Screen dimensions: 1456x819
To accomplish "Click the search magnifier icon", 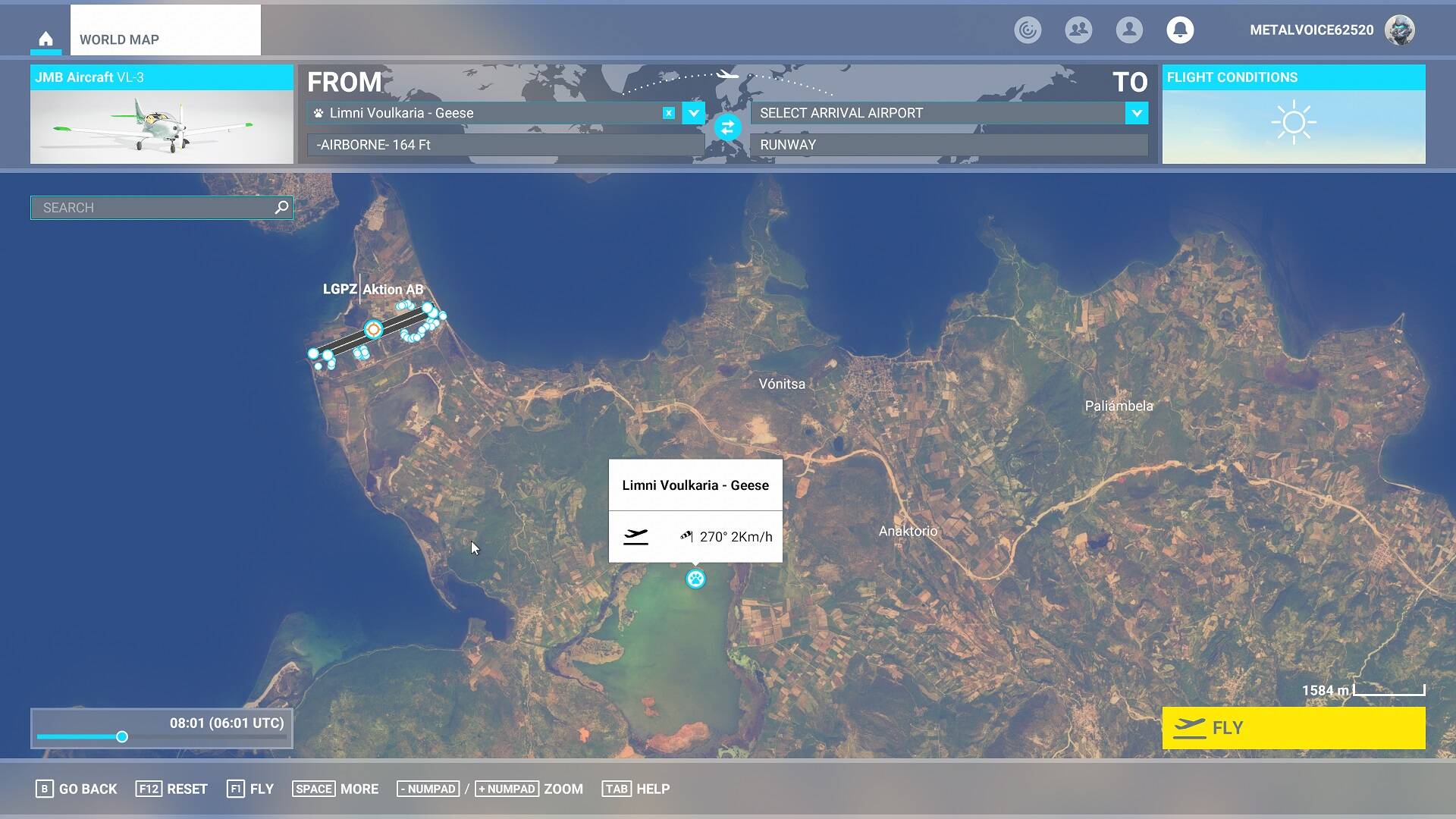I will (281, 207).
